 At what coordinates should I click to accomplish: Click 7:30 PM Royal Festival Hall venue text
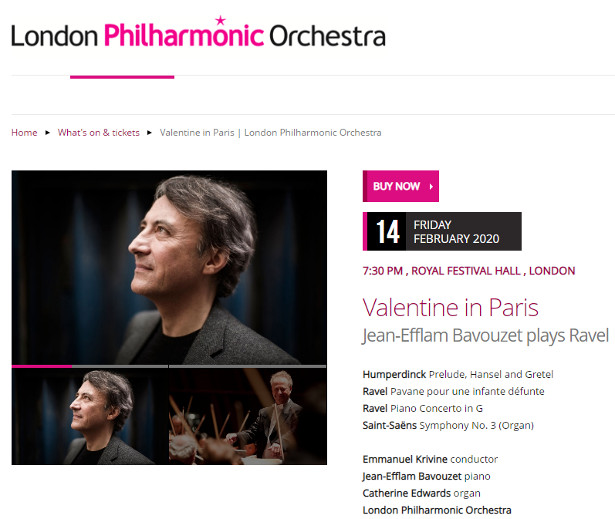pos(469,271)
